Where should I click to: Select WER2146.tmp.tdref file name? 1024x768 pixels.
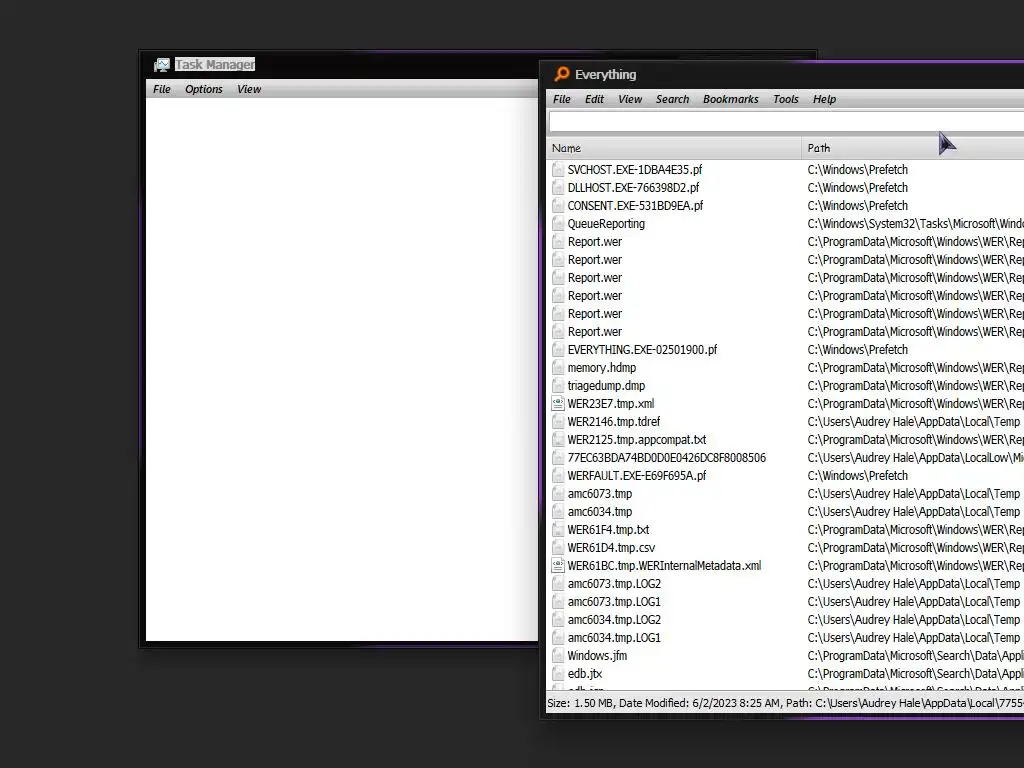[614, 422]
